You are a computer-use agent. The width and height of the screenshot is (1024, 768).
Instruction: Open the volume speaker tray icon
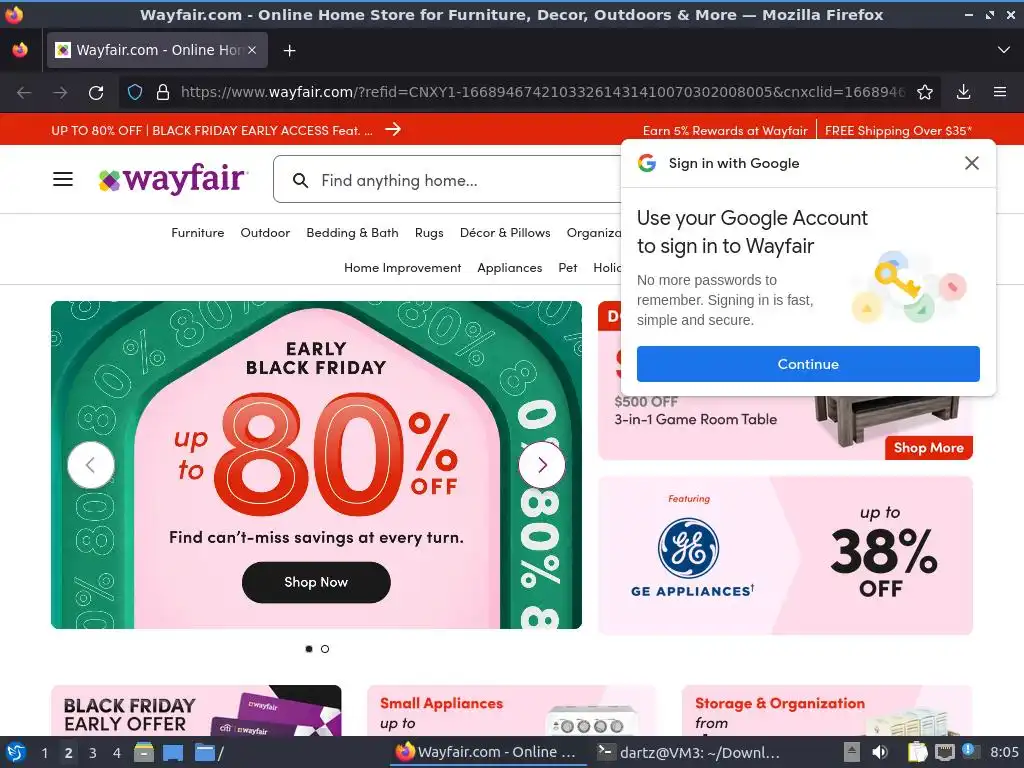(880, 752)
